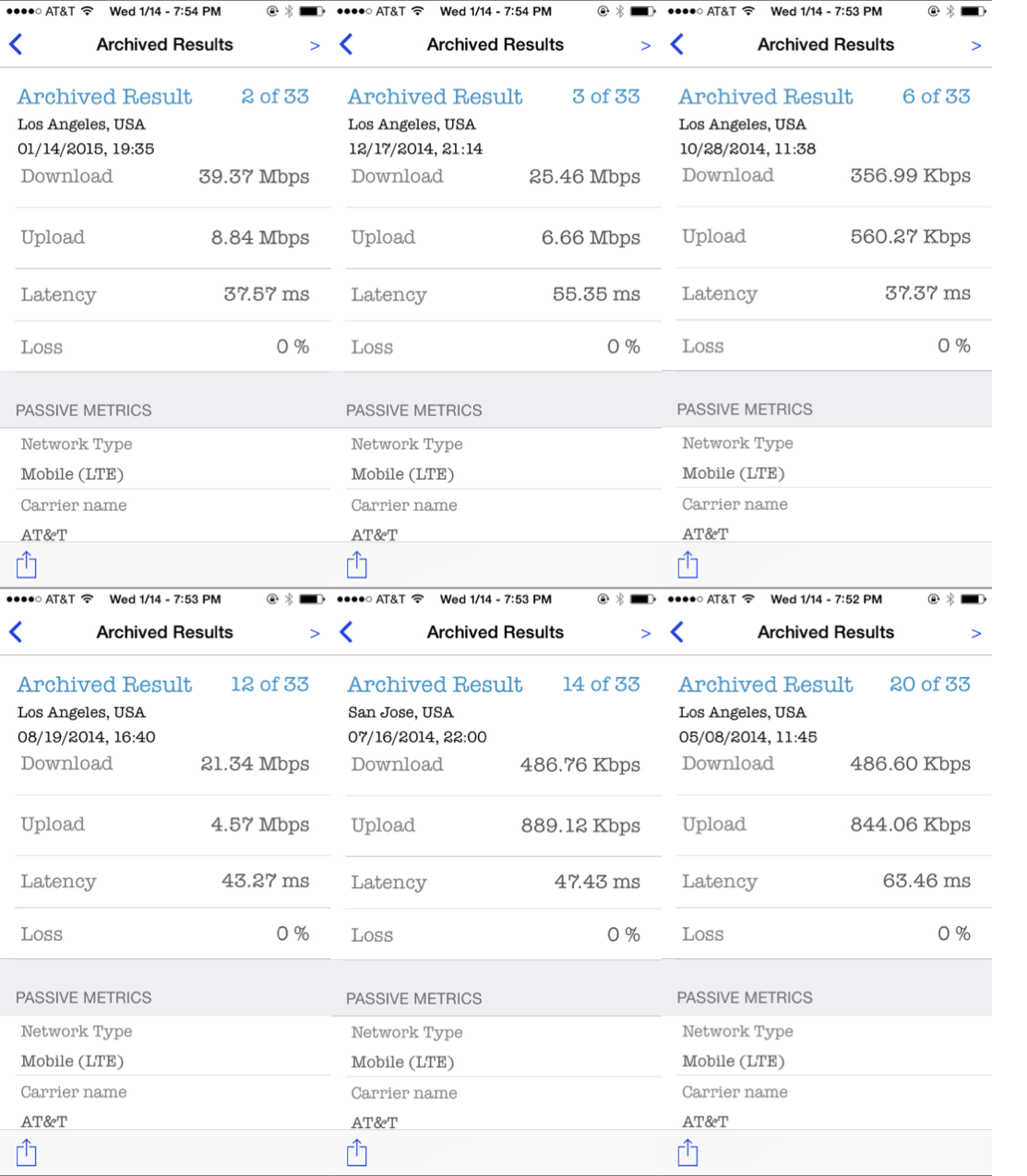Tap Archived Result heading for 6 of 33
The width and height of the screenshot is (1027, 1176).
point(766,97)
